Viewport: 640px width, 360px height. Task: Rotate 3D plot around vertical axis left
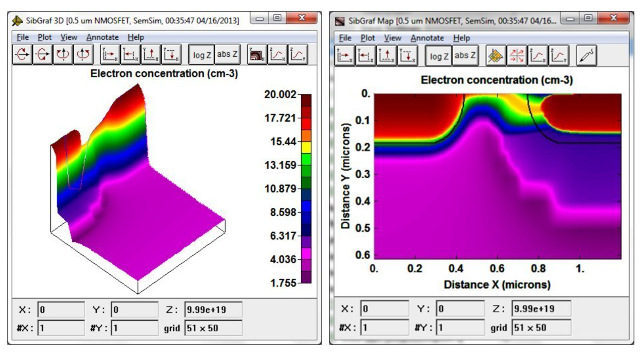pyautogui.click(x=63, y=54)
